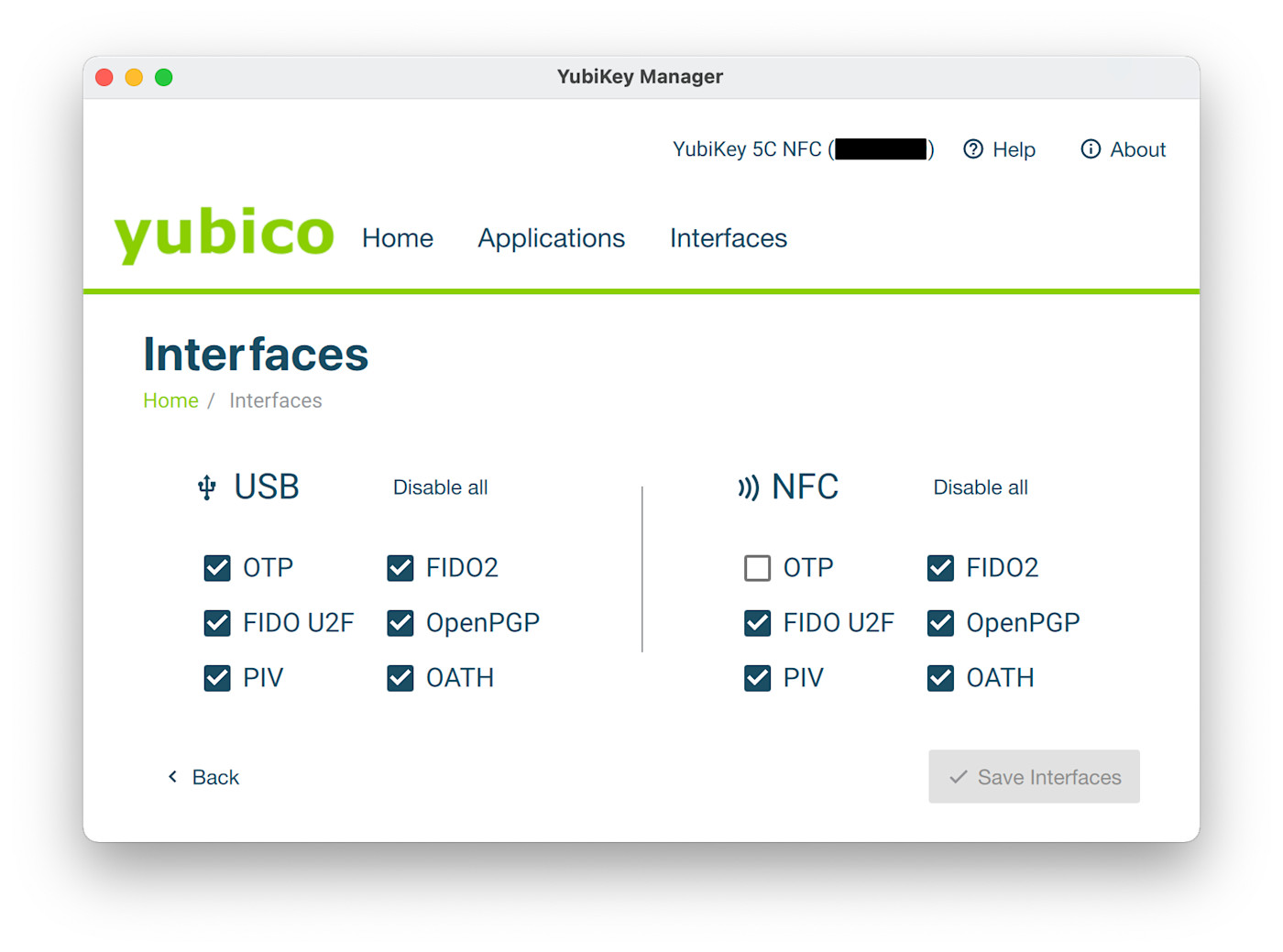The image size is (1283, 952).
Task: Open the About info icon
Action: pos(1091,149)
